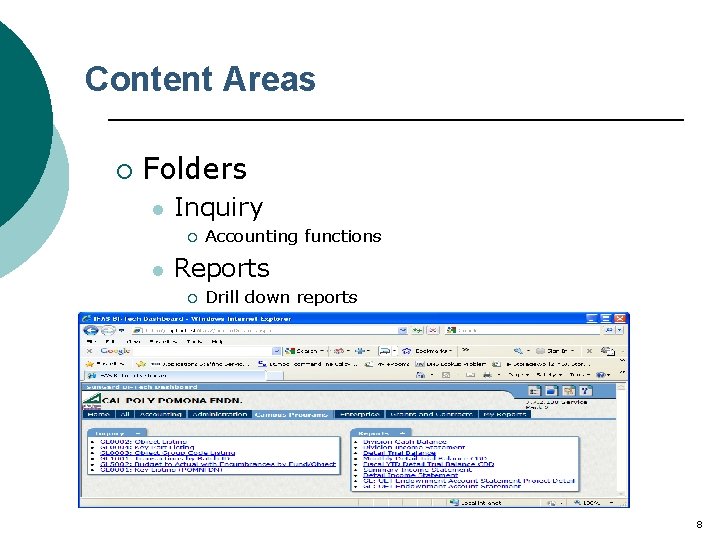720x540 pixels.
Task: Click the Local intranet status bar zone
Action: (x=475, y=502)
